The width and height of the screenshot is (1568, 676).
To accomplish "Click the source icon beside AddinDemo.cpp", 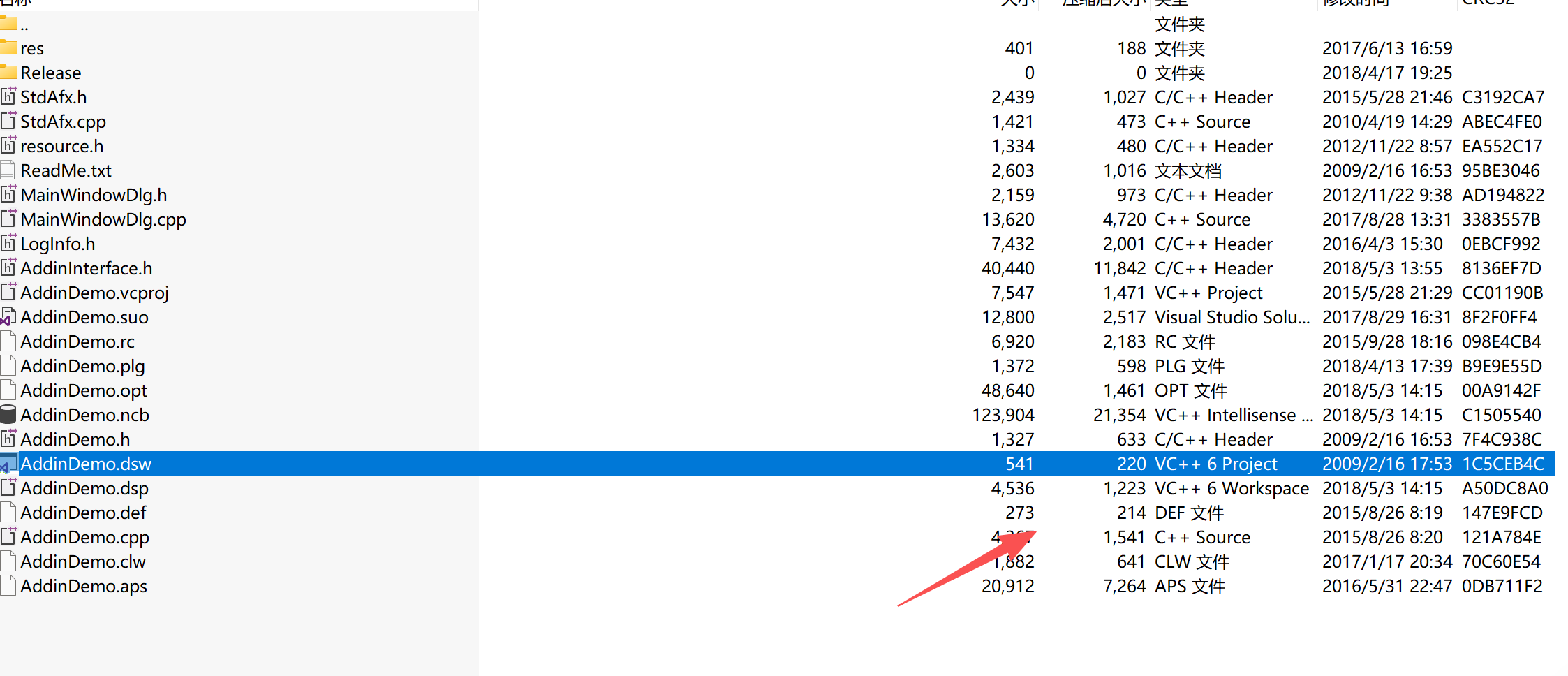I will [8, 536].
